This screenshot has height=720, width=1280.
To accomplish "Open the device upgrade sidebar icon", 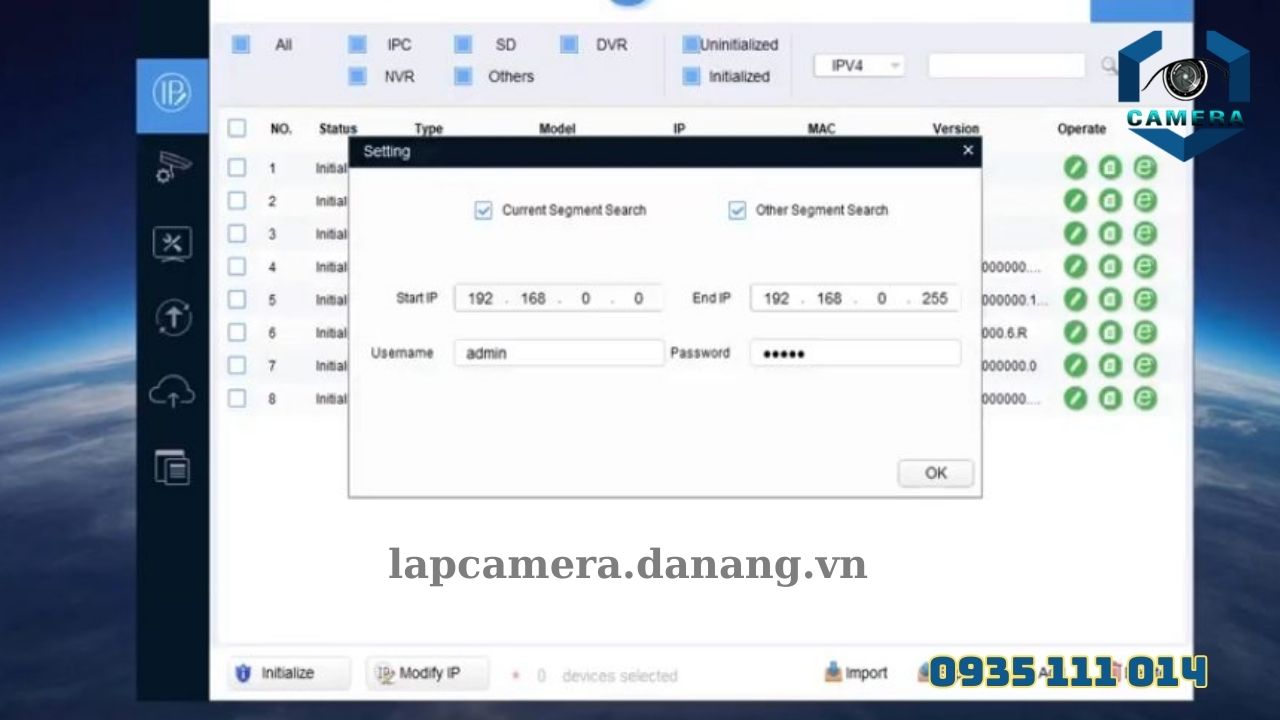I will coord(172,317).
